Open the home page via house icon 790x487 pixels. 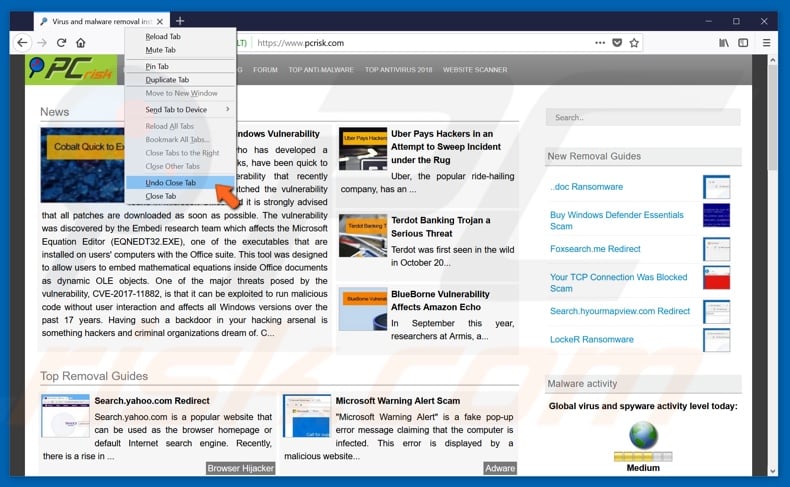click(81, 43)
